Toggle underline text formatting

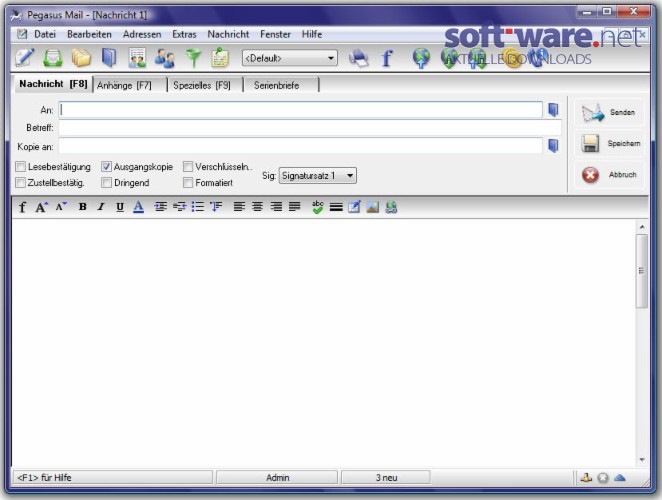point(120,207)
